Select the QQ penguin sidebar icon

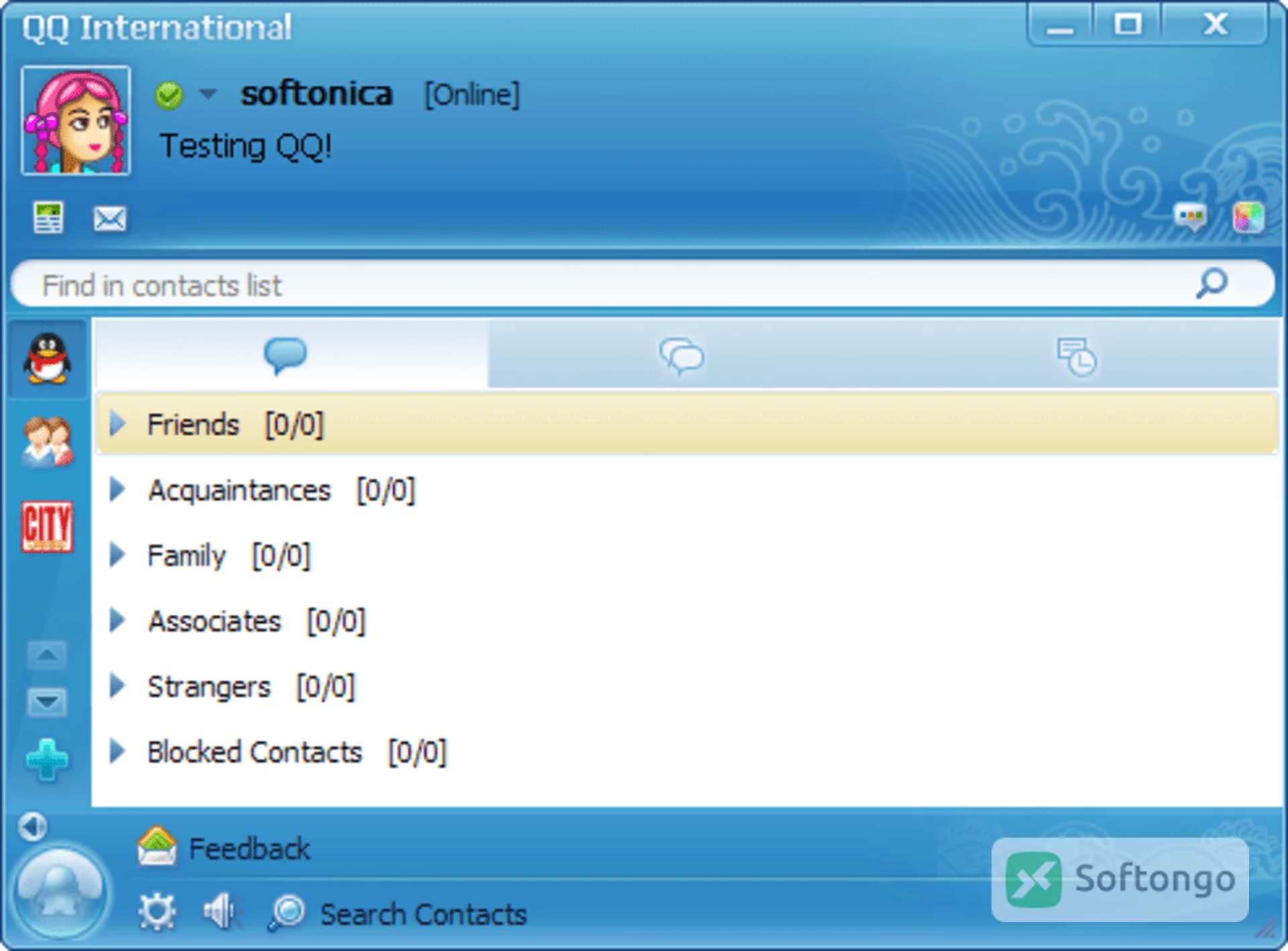point(47,359)
